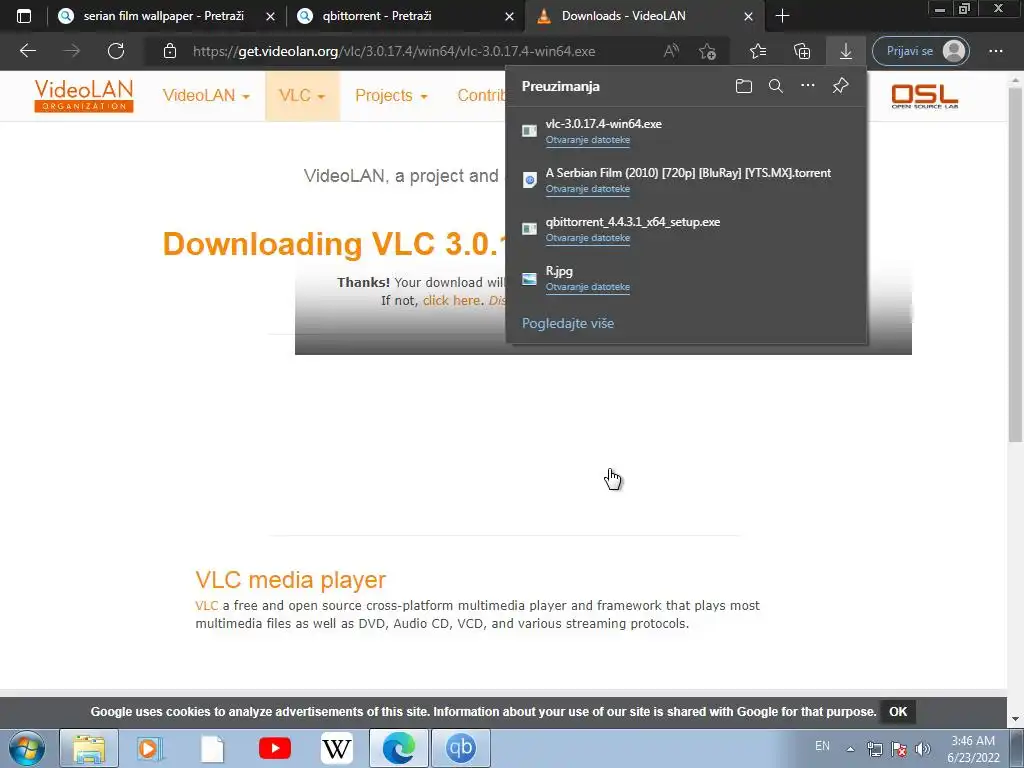1024x768 pixels.
Task: Open Windows Explorer from taskbar
Action: point(89,748)
